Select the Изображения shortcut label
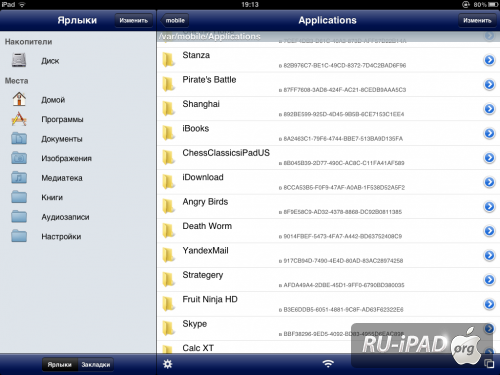 [x=66, y=158]
